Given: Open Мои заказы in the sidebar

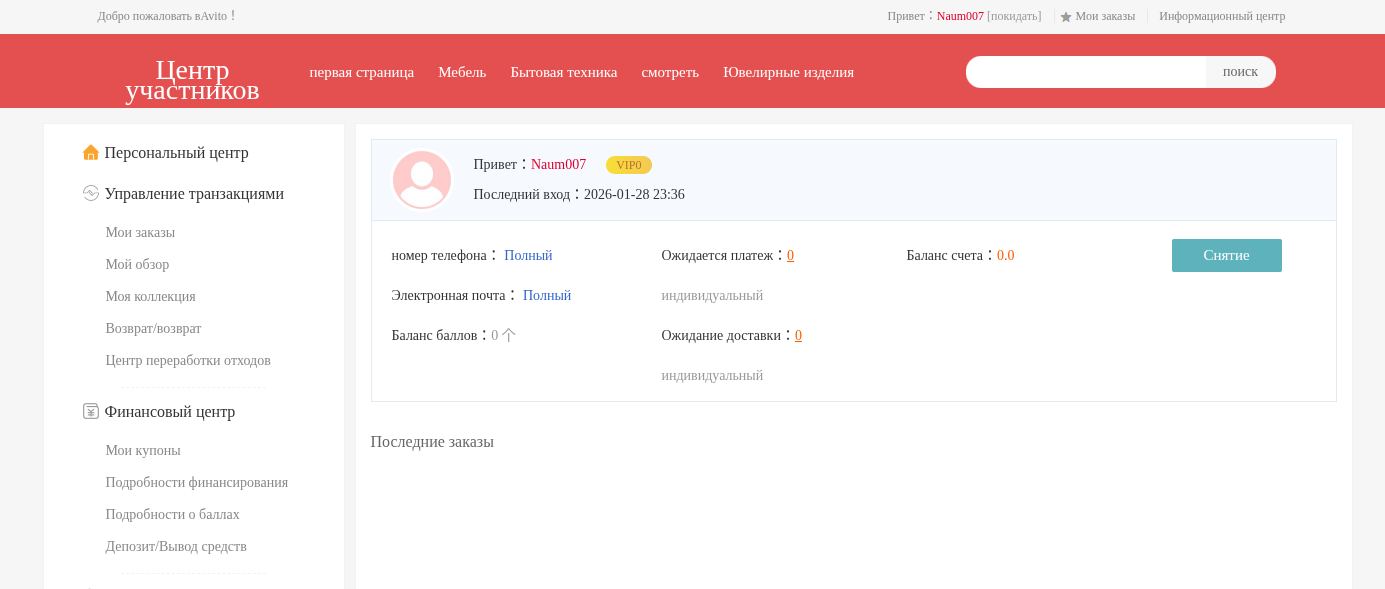Looking at the screenshot, I should click(140, 232).
